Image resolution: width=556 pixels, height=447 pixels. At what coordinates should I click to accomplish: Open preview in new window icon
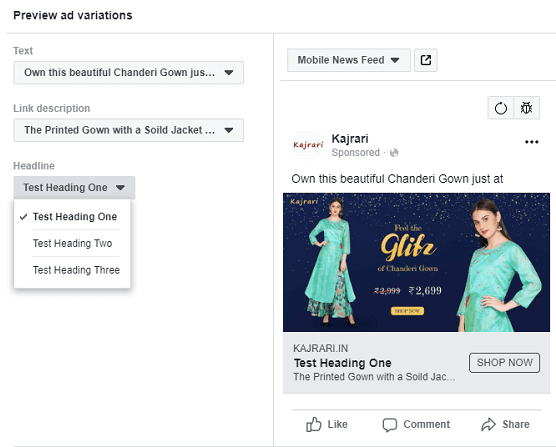(426, 60)
